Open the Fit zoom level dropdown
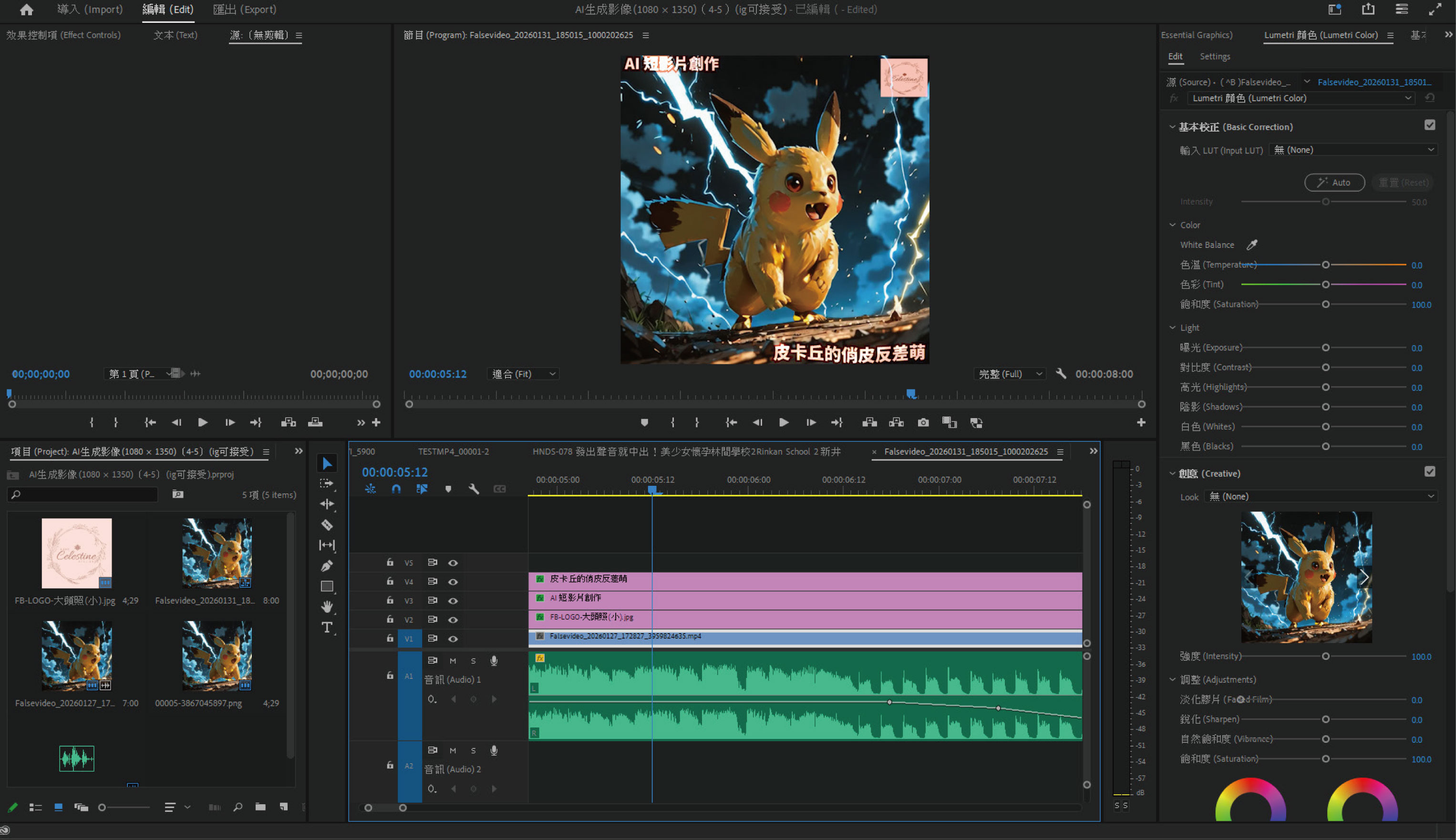 pyautogui.click(x=524, y=374)
